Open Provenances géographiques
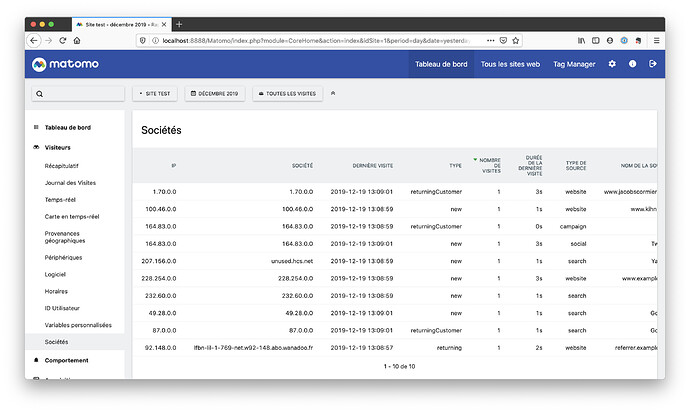690x412 pixels. (65, 237)
